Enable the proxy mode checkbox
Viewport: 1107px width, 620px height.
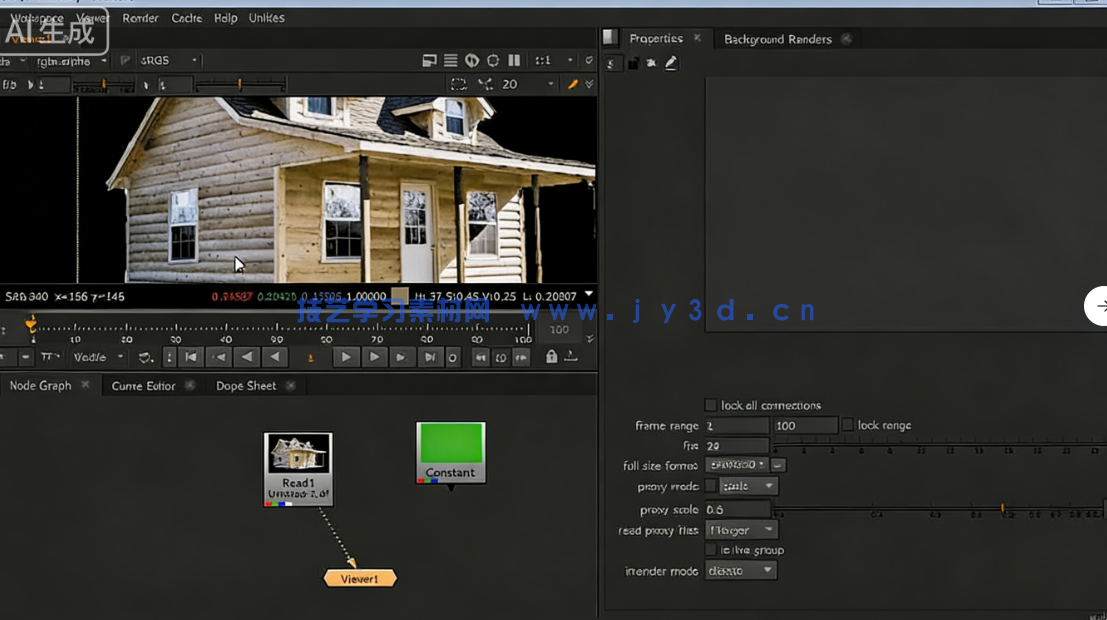710,486
